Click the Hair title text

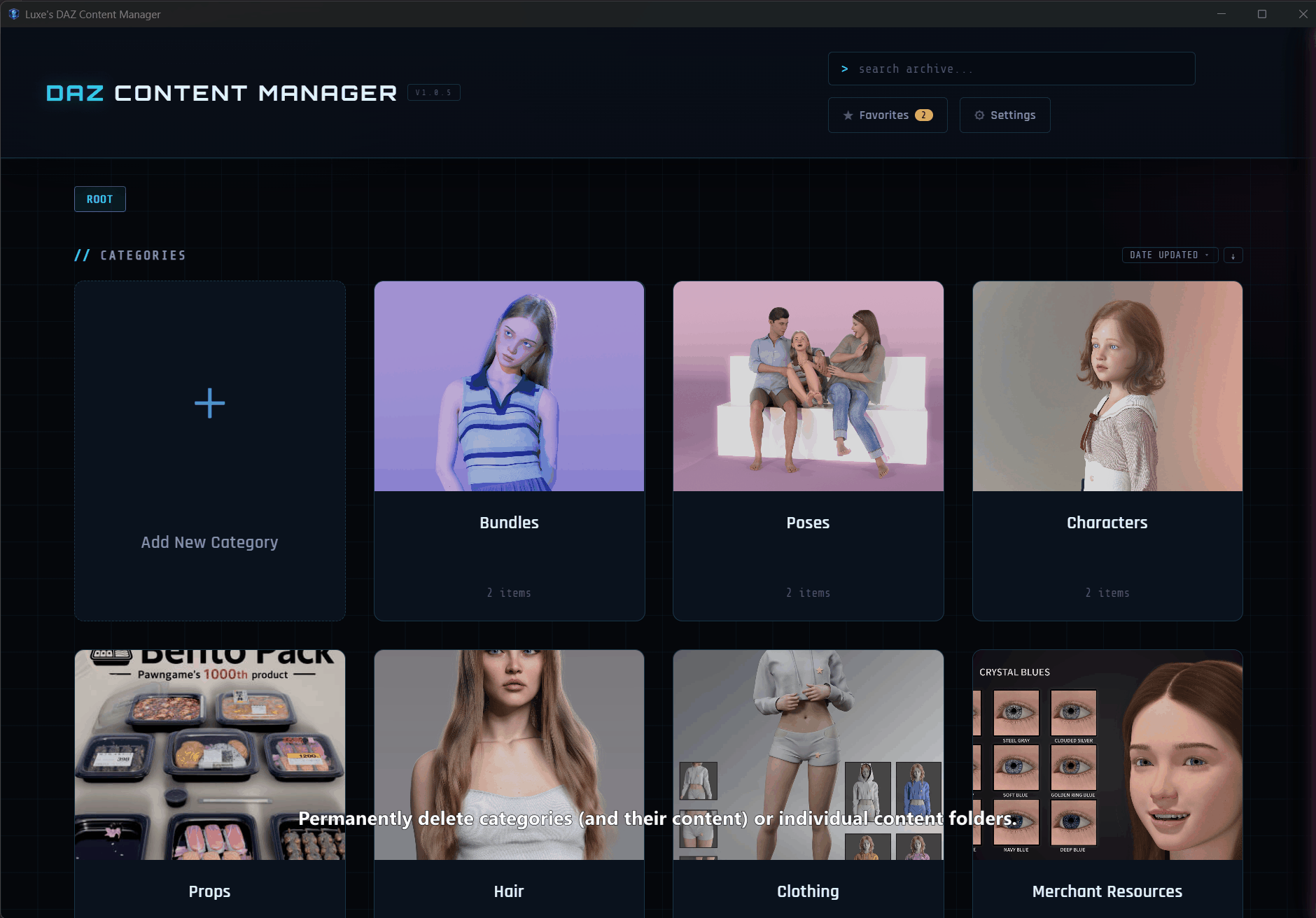[509, 891]
